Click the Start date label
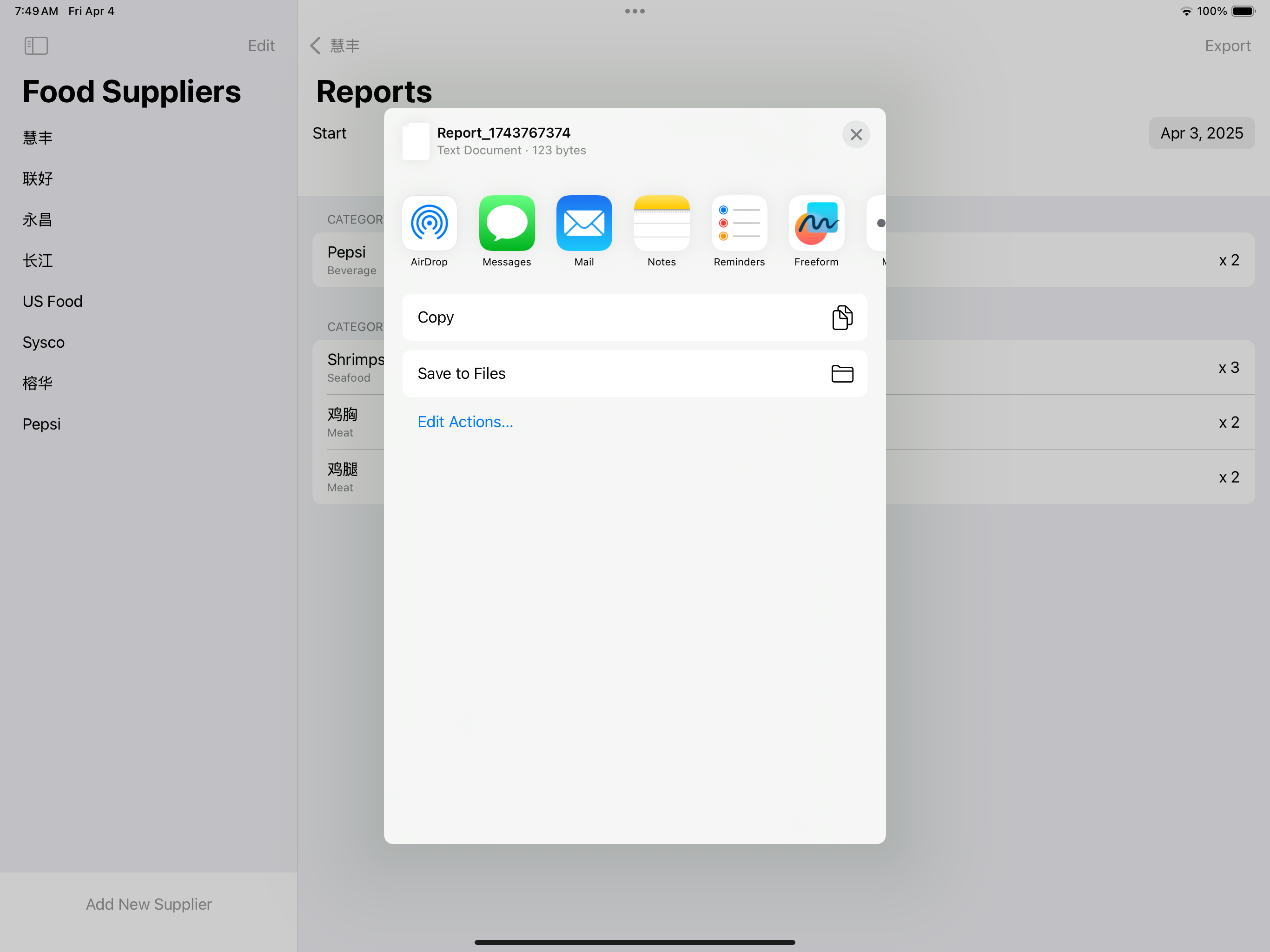 pyautogui.click(x=329, y=133)
